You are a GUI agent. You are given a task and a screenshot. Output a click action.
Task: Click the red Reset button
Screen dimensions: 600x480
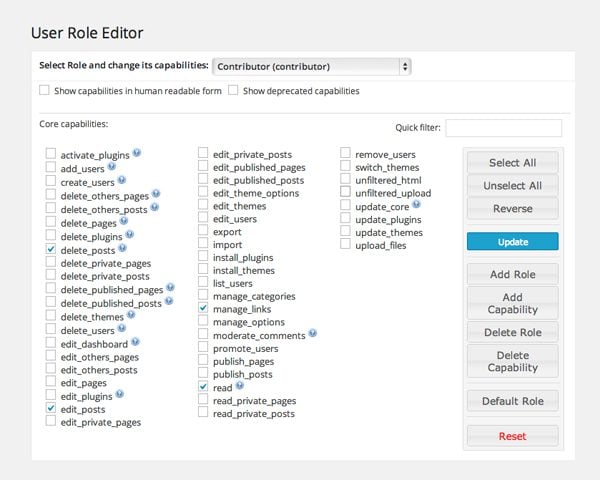512,436
